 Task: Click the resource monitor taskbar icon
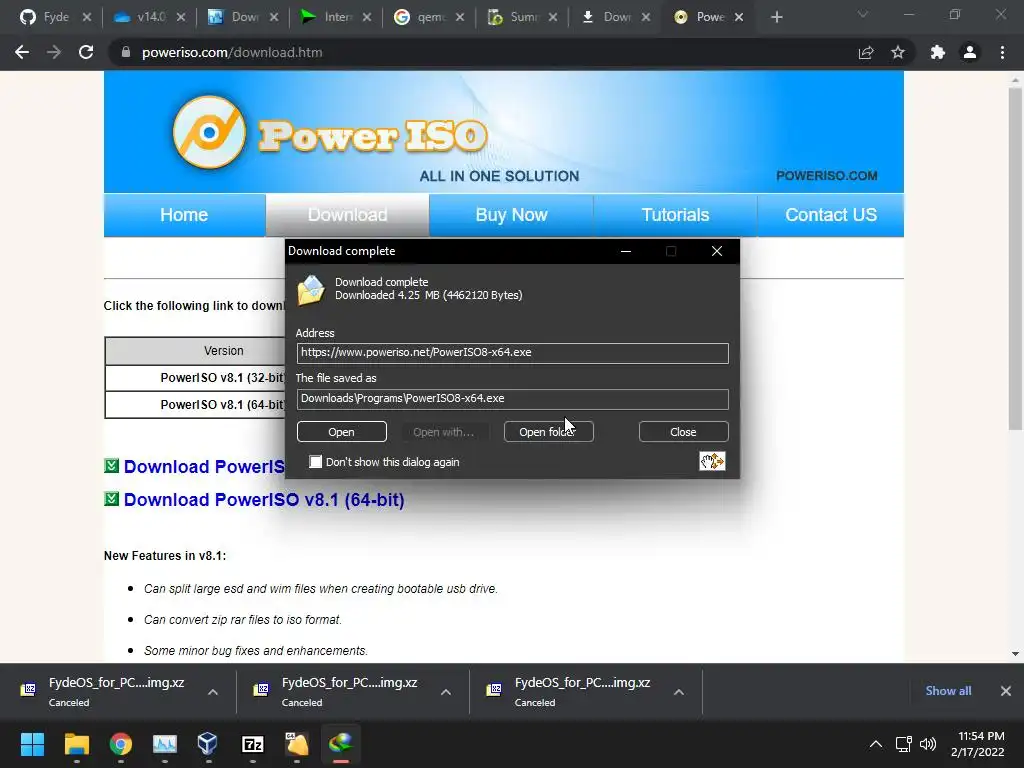tap(165, 744)
